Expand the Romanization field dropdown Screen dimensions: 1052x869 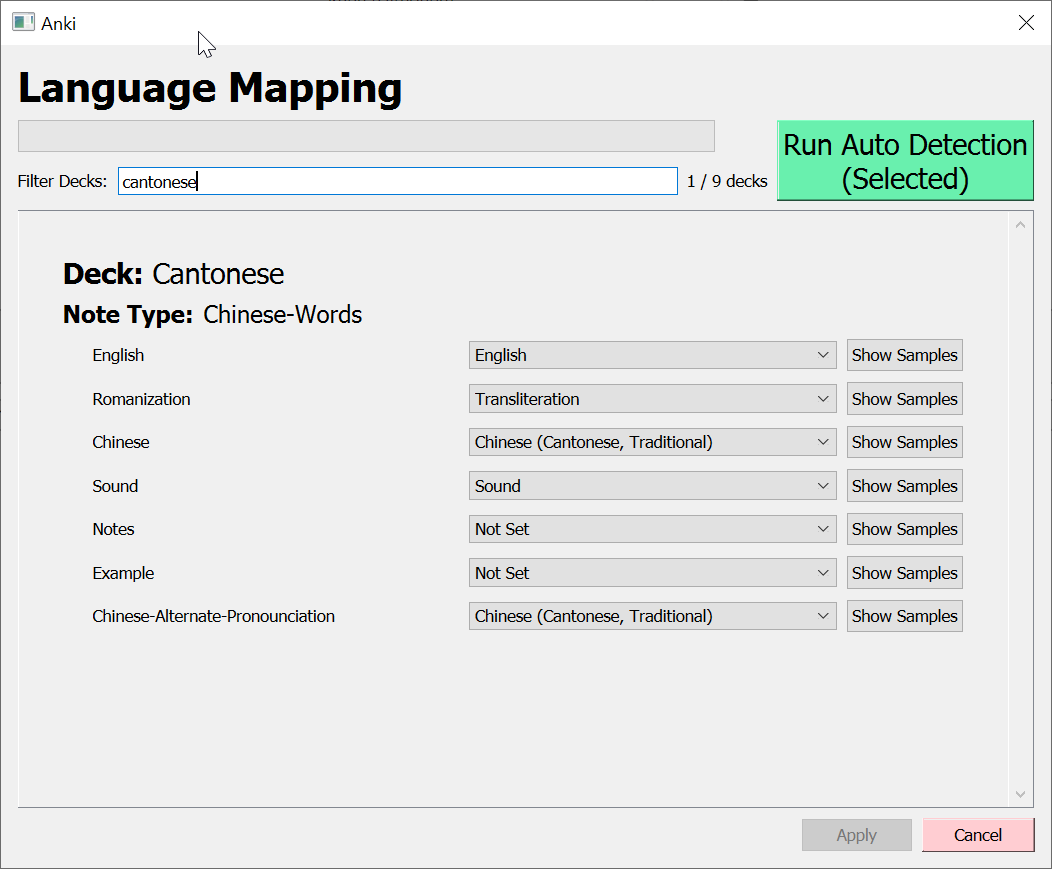pos(652,399)
